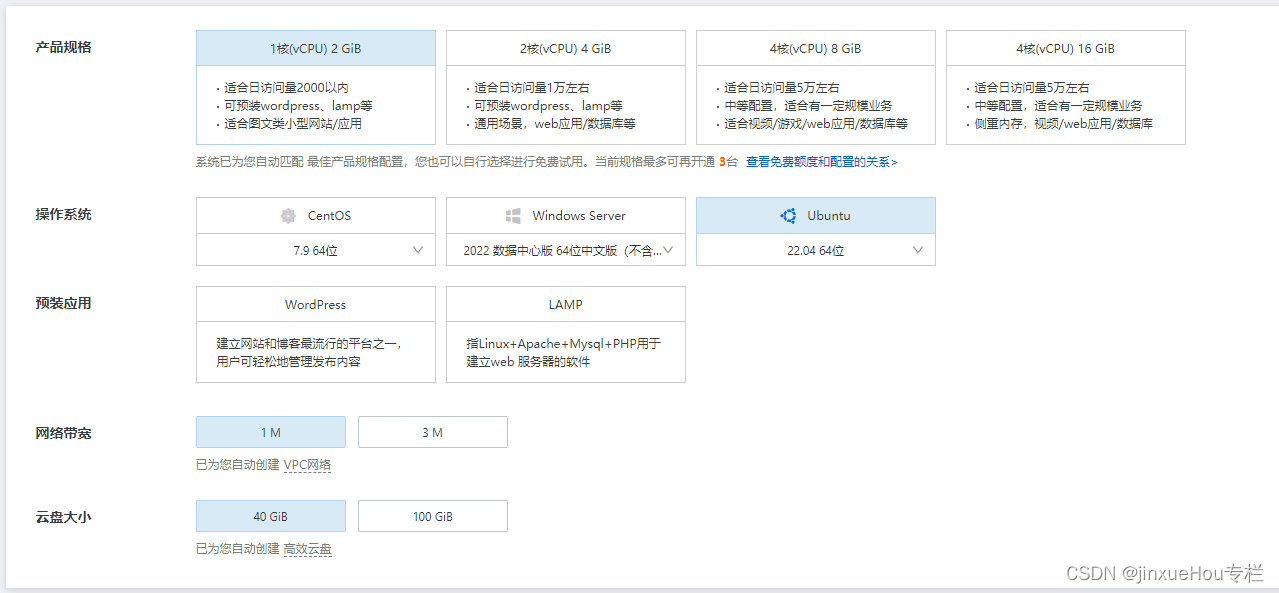Image resolution: width=1279 pixels, height=593 pixels.
Task: Click the 操作系统 section label
Action: (x=63, y=214)
